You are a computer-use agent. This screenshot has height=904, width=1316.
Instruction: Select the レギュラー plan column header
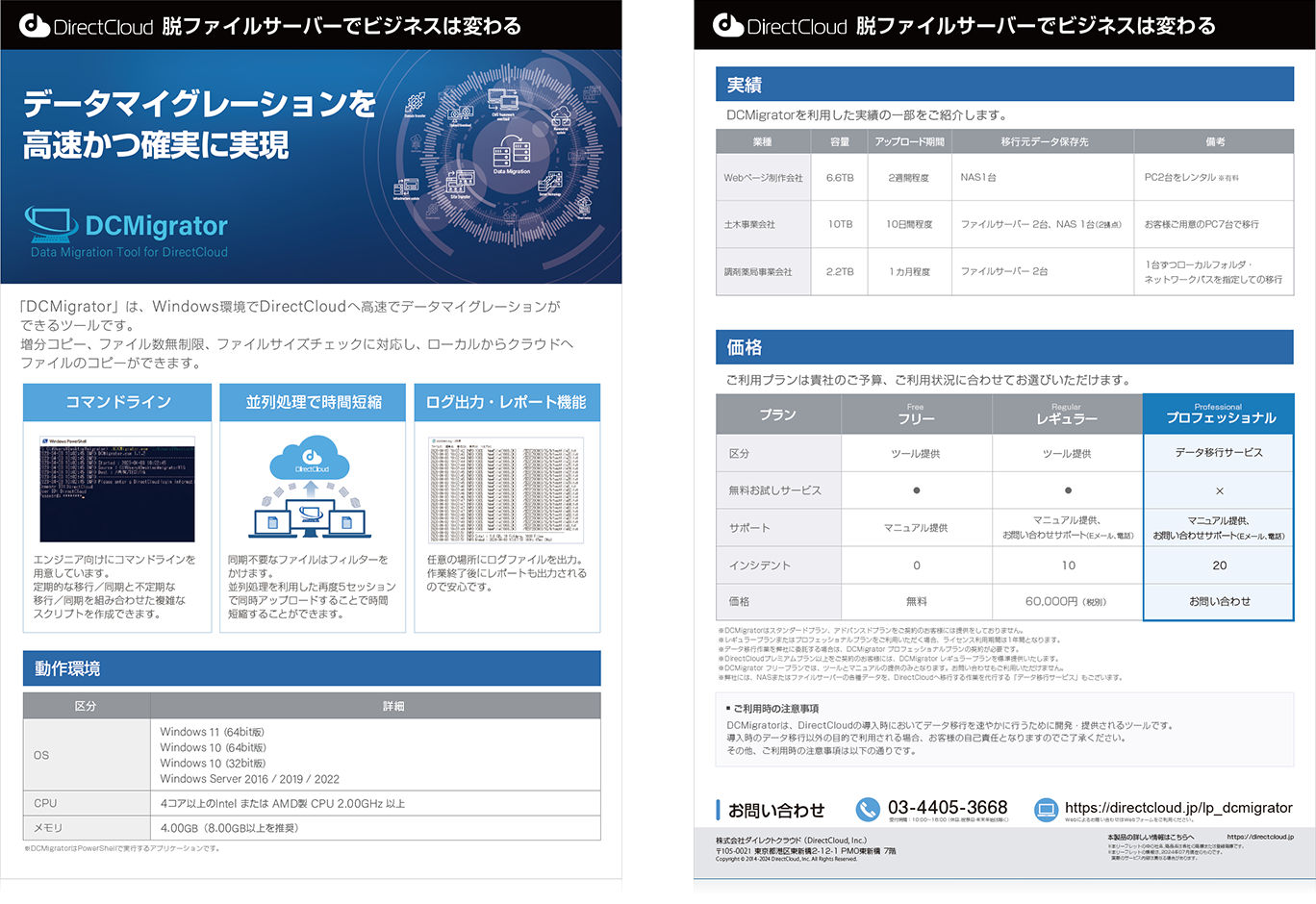point(1068,414)
